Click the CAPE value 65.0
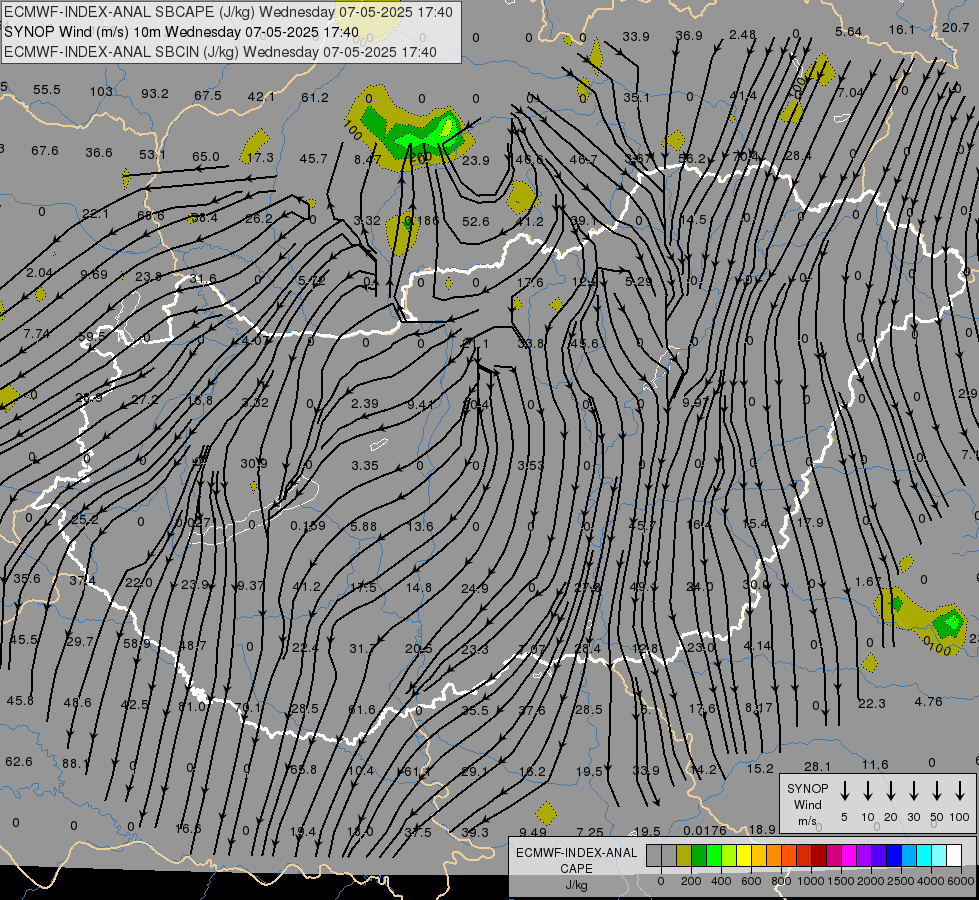979x900 pixels. point(205,156)
